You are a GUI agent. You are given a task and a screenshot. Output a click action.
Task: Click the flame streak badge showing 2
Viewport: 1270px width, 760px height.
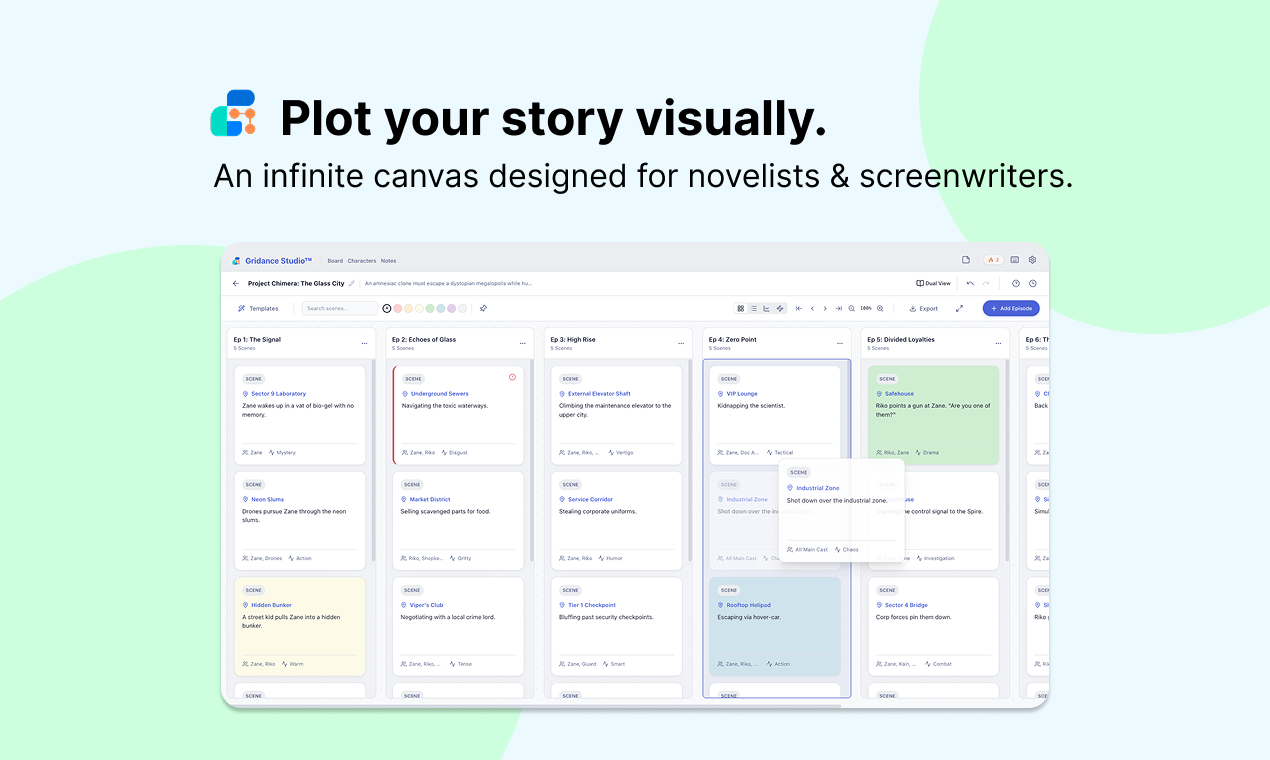tap(993, 260)
